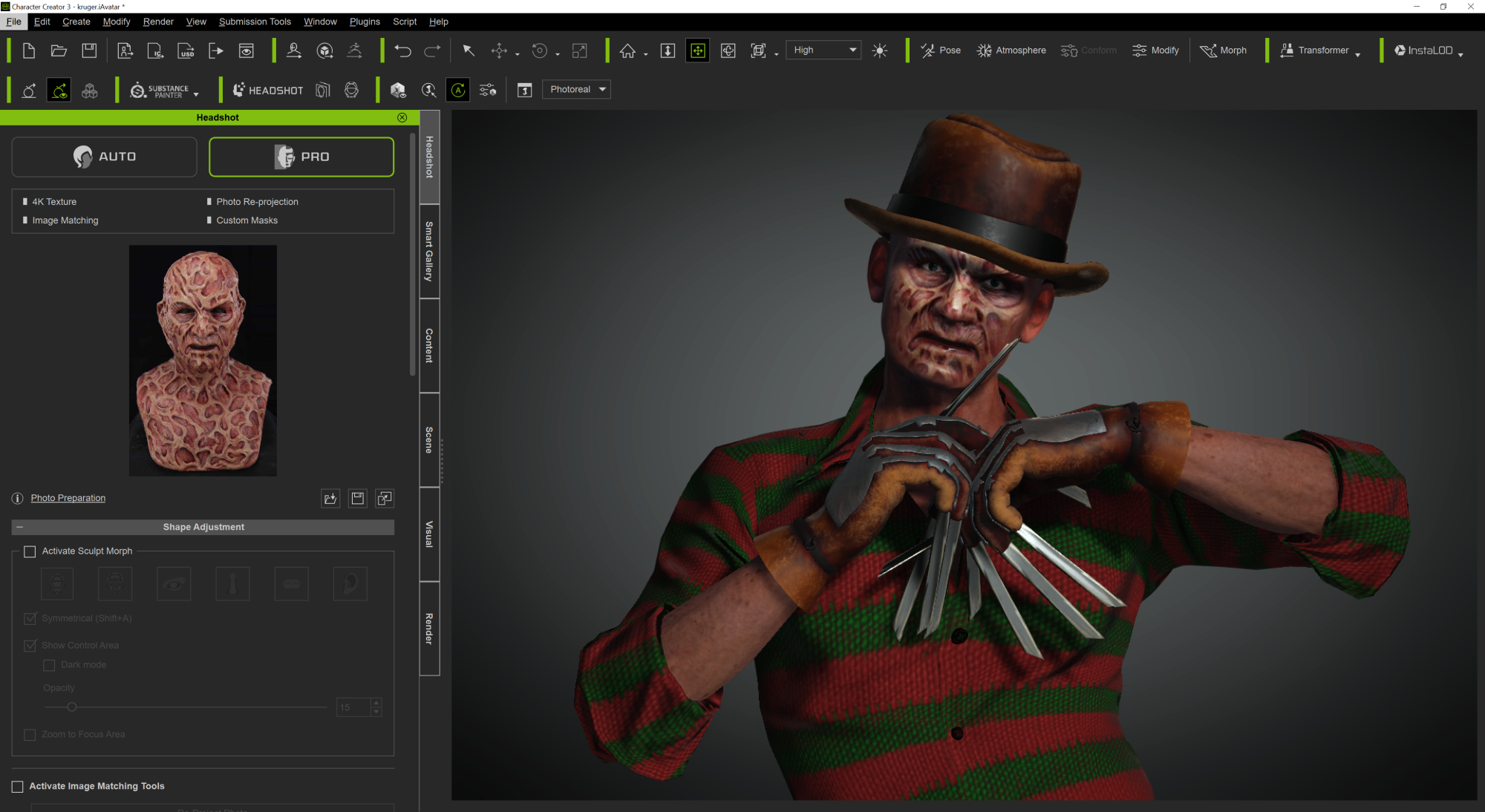Switch to the Smart Gallery side tab

pyautogui.click(x=429, y=252)
